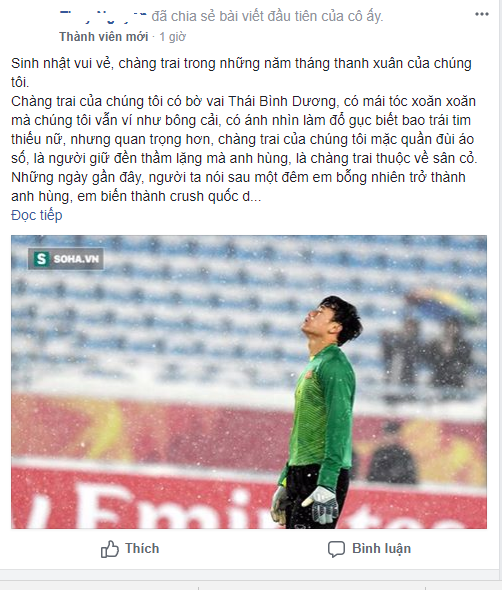Click the Thành viên mới badge

[x=103, y=36]
